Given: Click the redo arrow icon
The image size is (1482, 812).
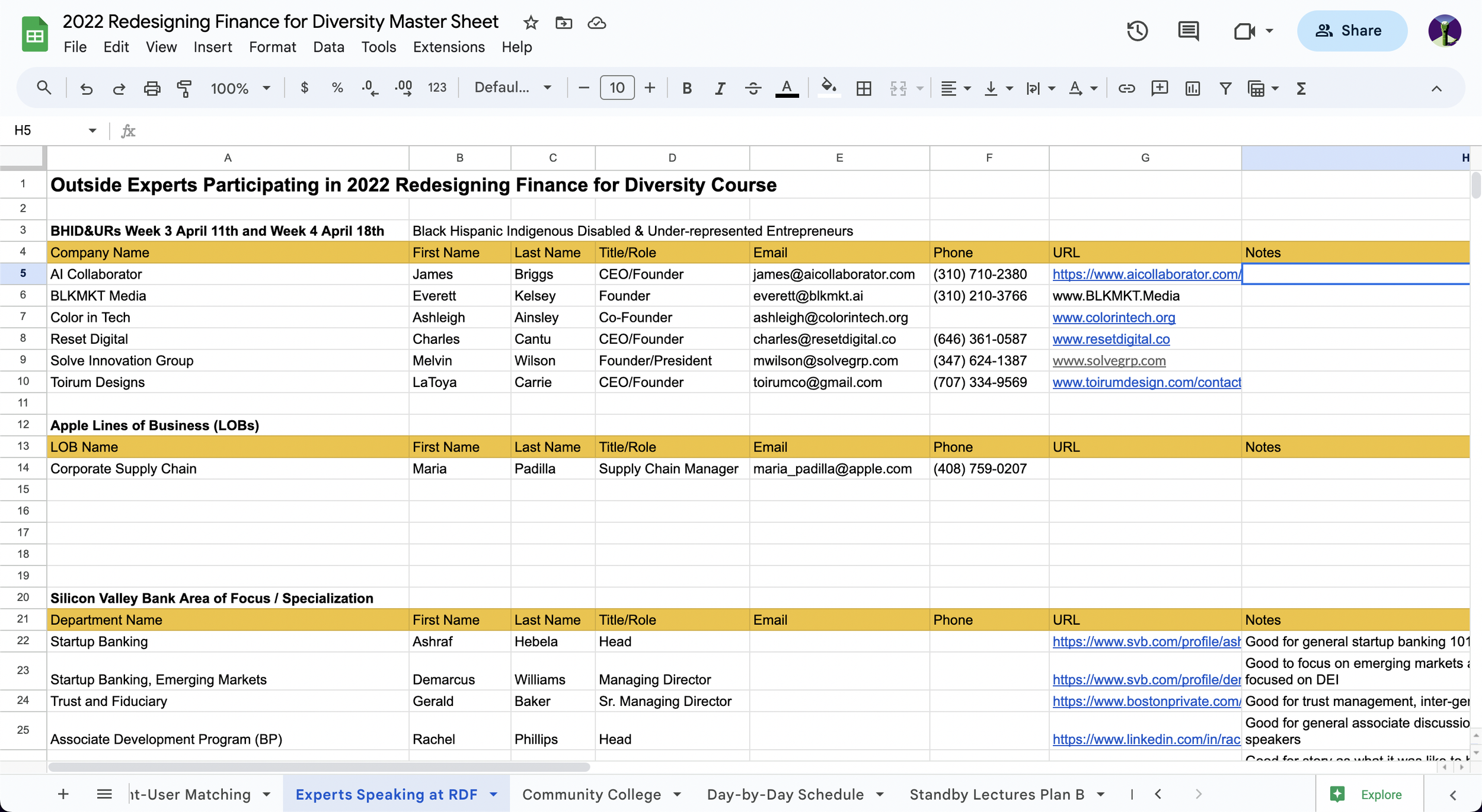Looking at the screenshot, I should tap(119, 88).
